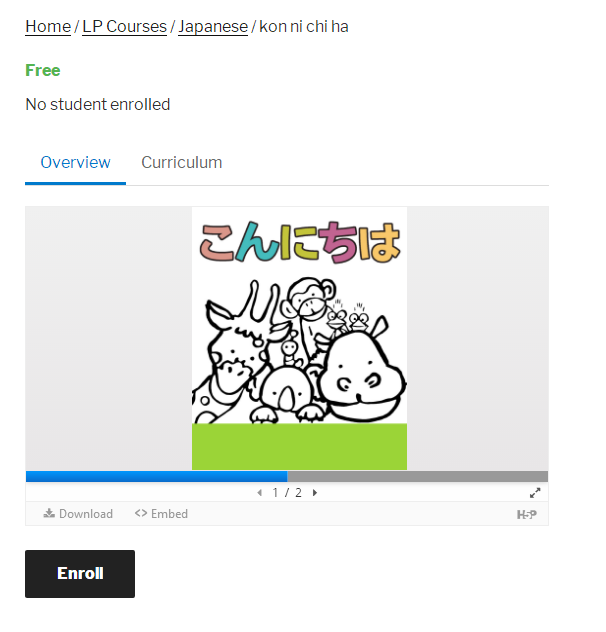This screenshot has width=606, height=632.
Task: Toggle fullscreen mode for the presentation
Action: coord(535,493)
